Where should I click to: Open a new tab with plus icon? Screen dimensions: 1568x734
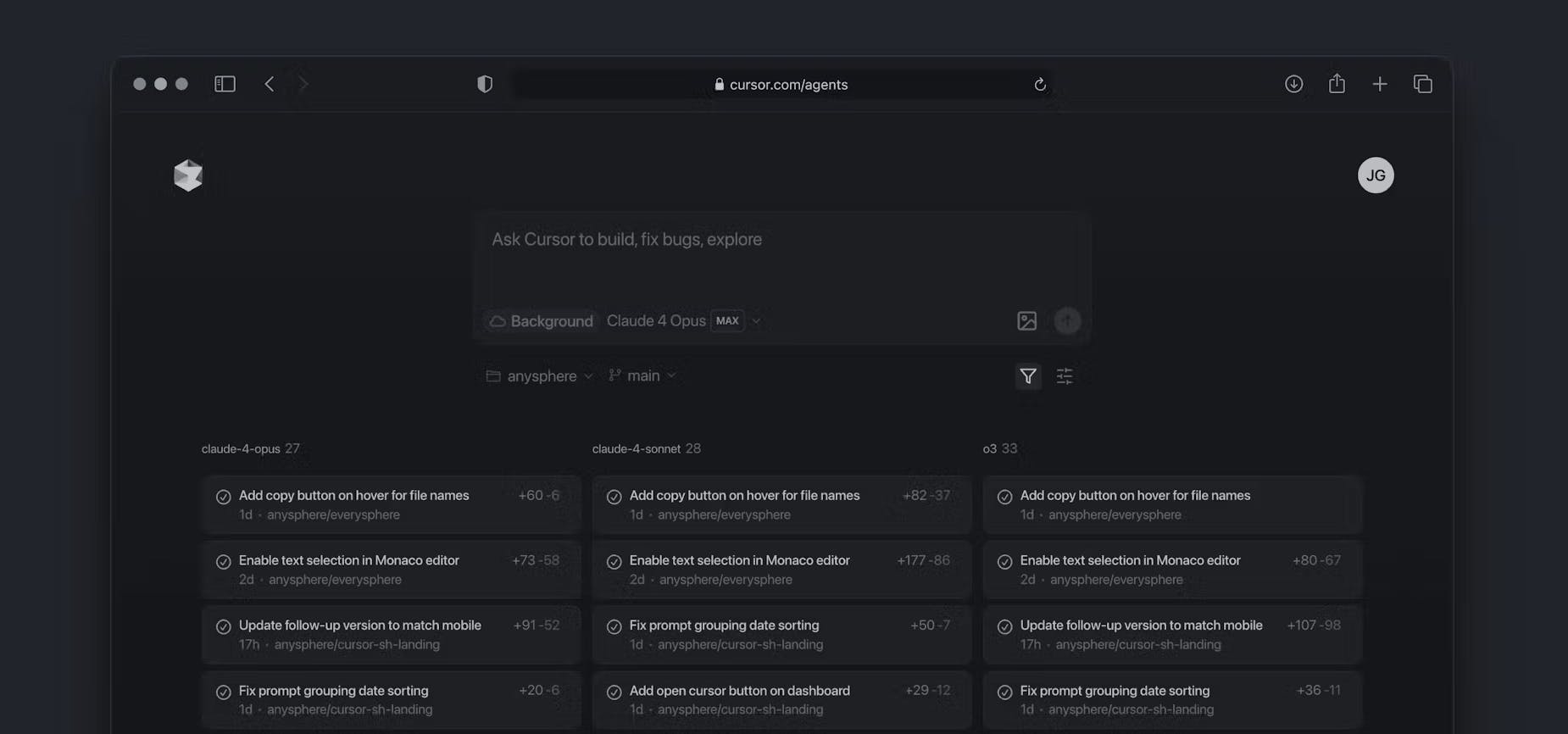(1380, 84)
